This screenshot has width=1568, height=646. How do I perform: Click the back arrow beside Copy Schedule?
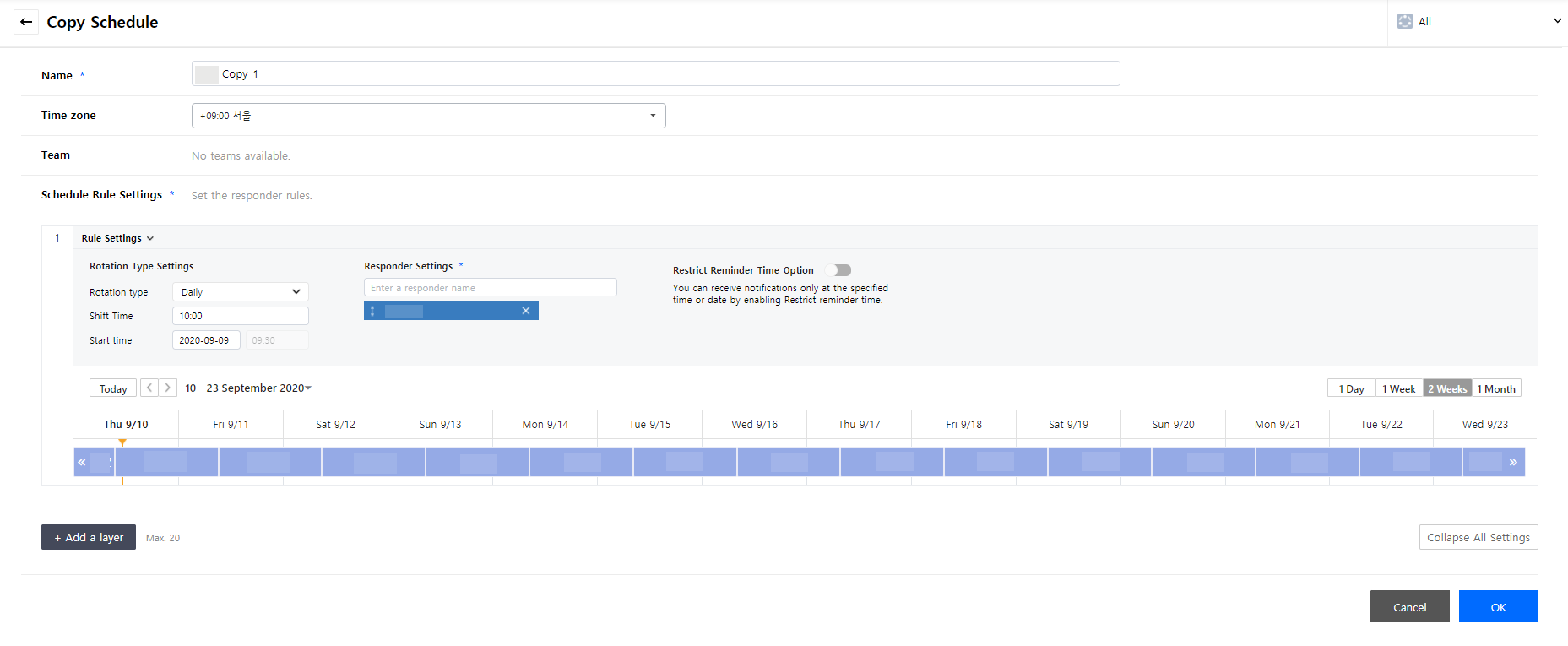(x=26, y=22)
